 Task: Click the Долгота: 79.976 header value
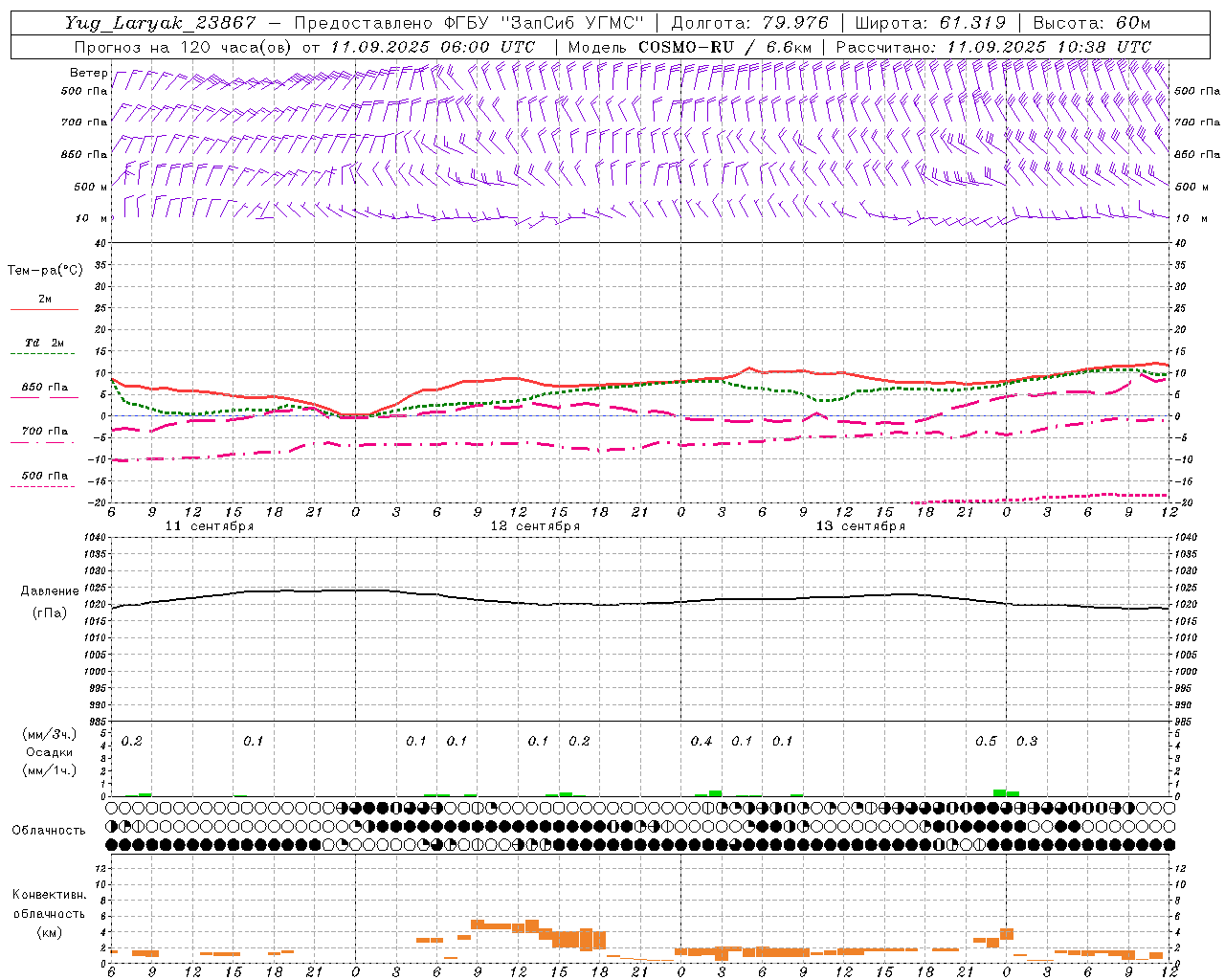pos(750,23)
